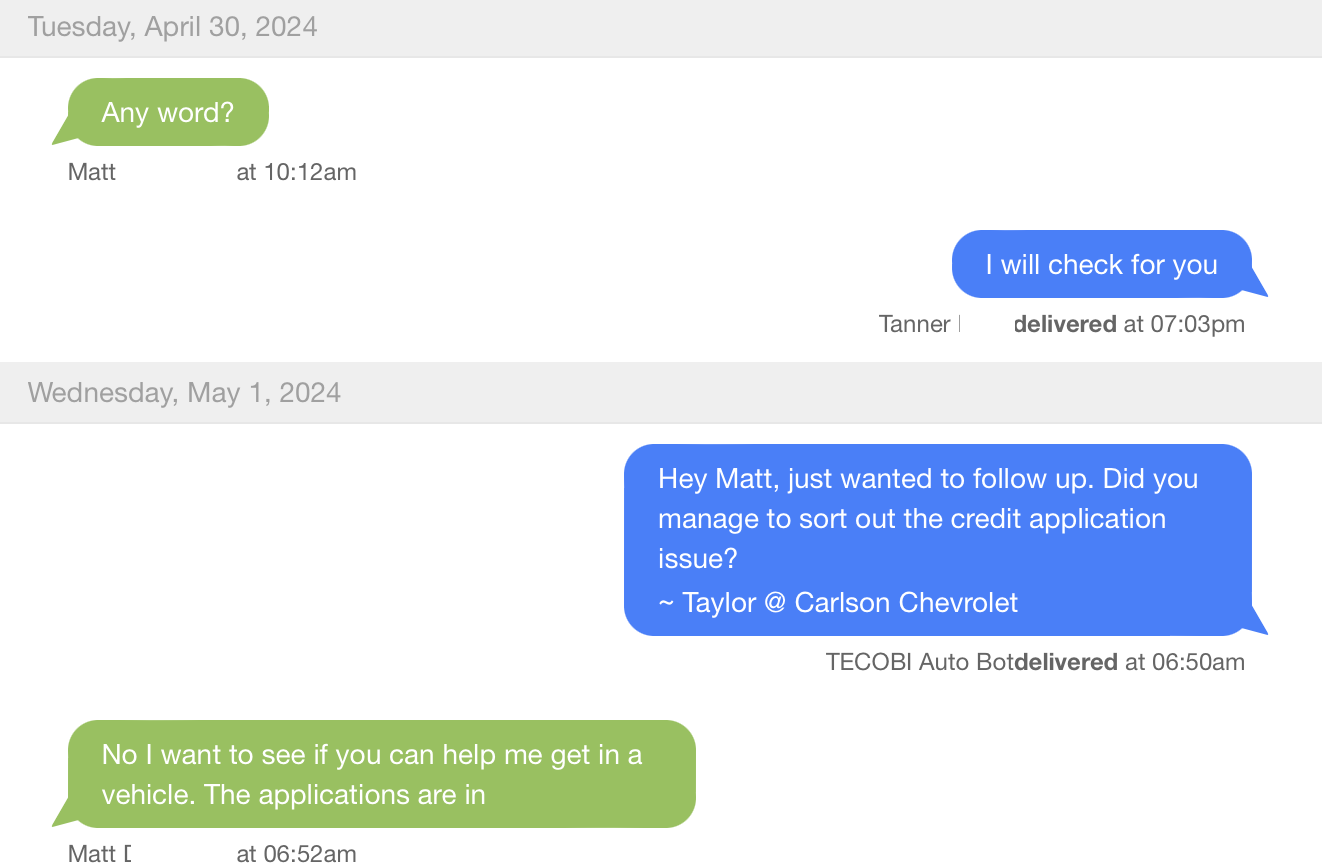Open Tanner's sender name label
This screenshot has width=1322, height=864.
coord(914,324)
